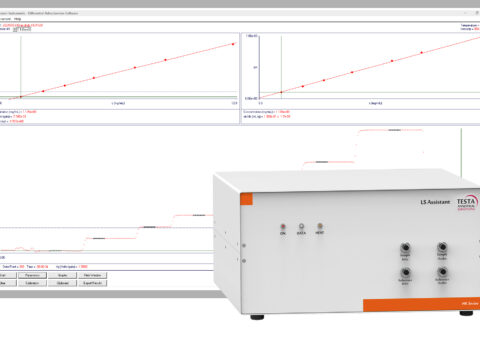Click the button right of Calibration
Image resolution: width=480 pixels, height=360 pixels.
(62, 283)
